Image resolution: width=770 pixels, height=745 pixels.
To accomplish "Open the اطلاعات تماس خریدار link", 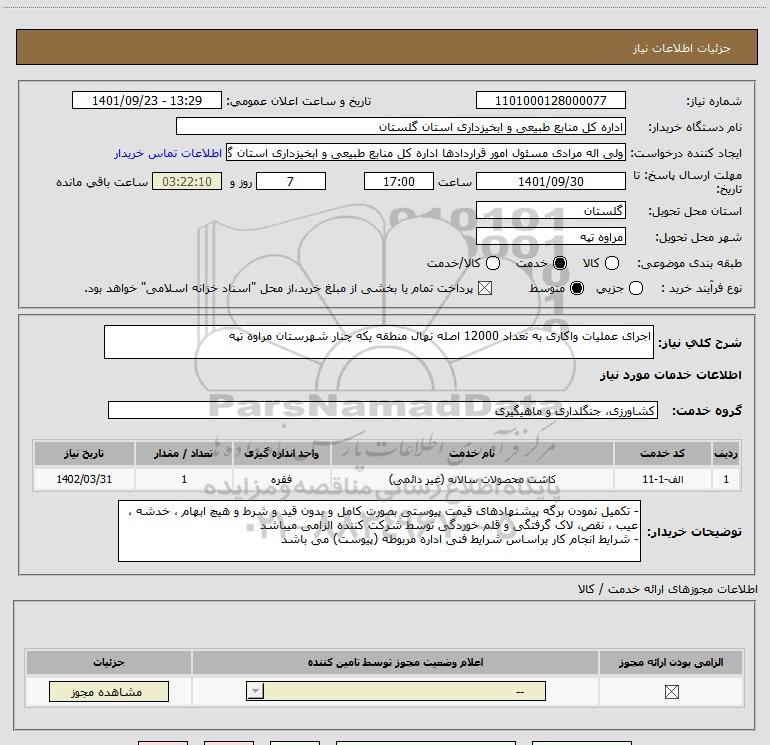I will point(168,153).
